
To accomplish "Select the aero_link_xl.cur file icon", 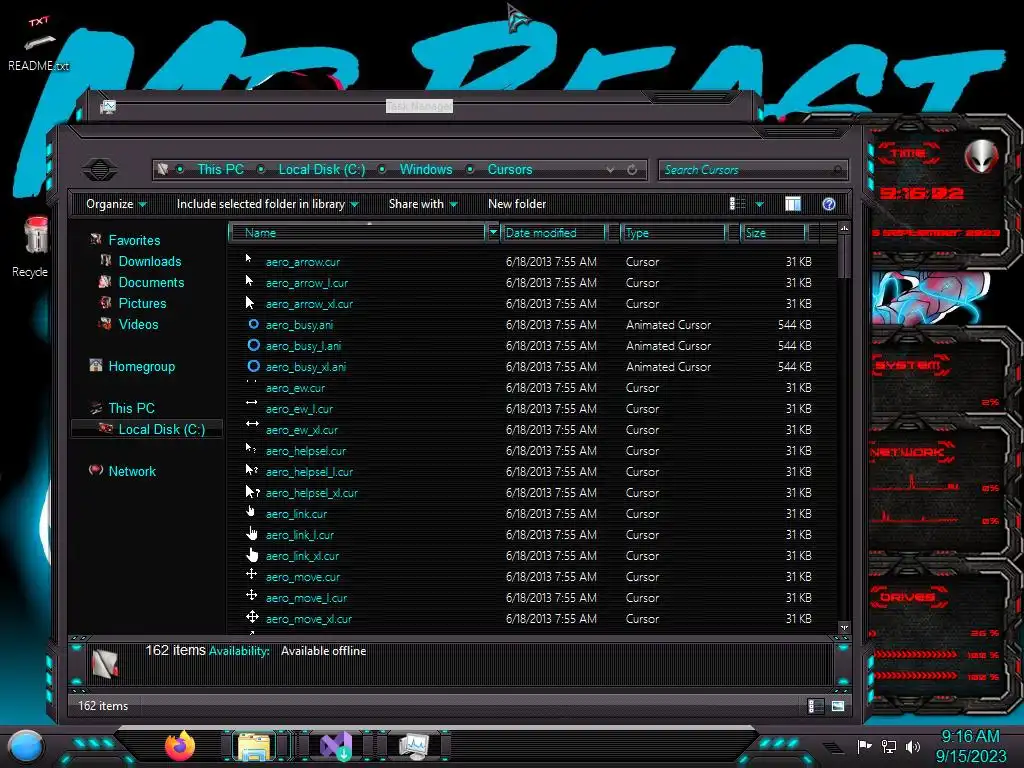I will pos(252,554).
